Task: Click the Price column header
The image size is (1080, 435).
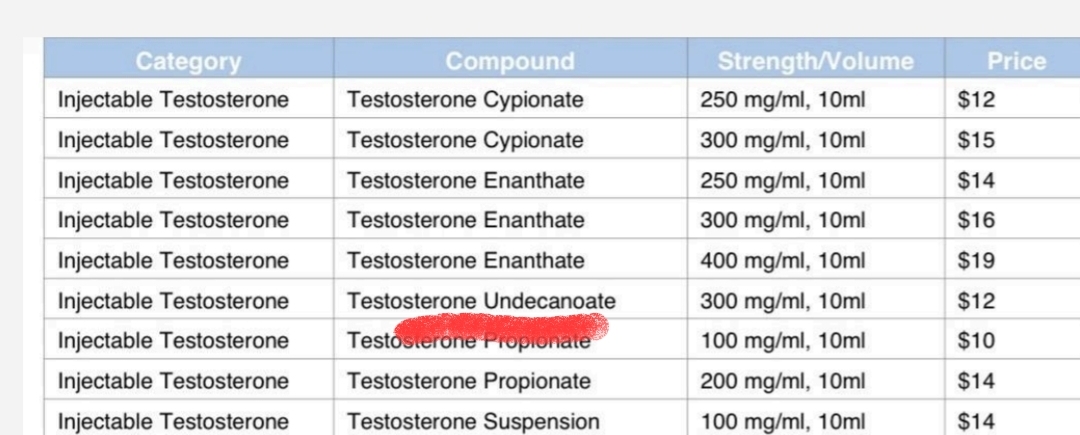Action: [x=1016, y=62]
